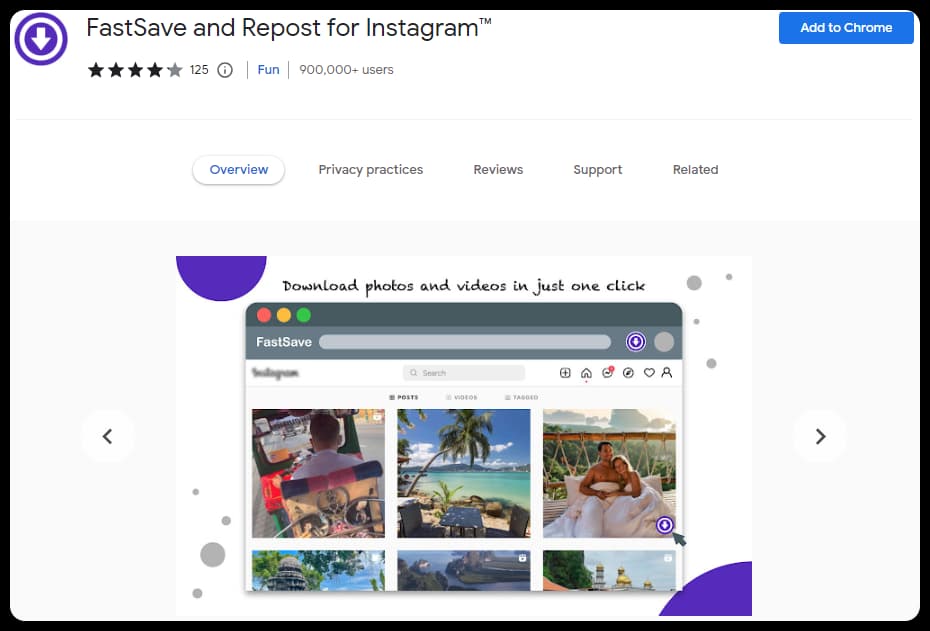
Task: Click the 125 ratings count
Action: 199,70
